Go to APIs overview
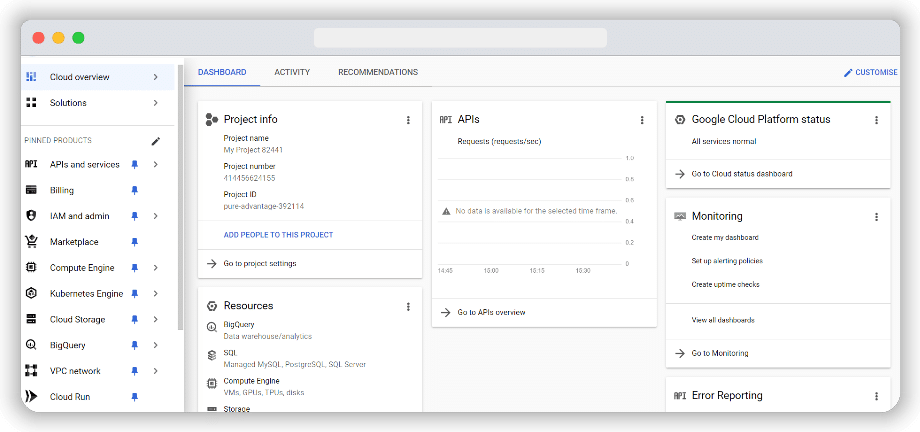Viewport: 920px width, 432px height. click(491, 312)
